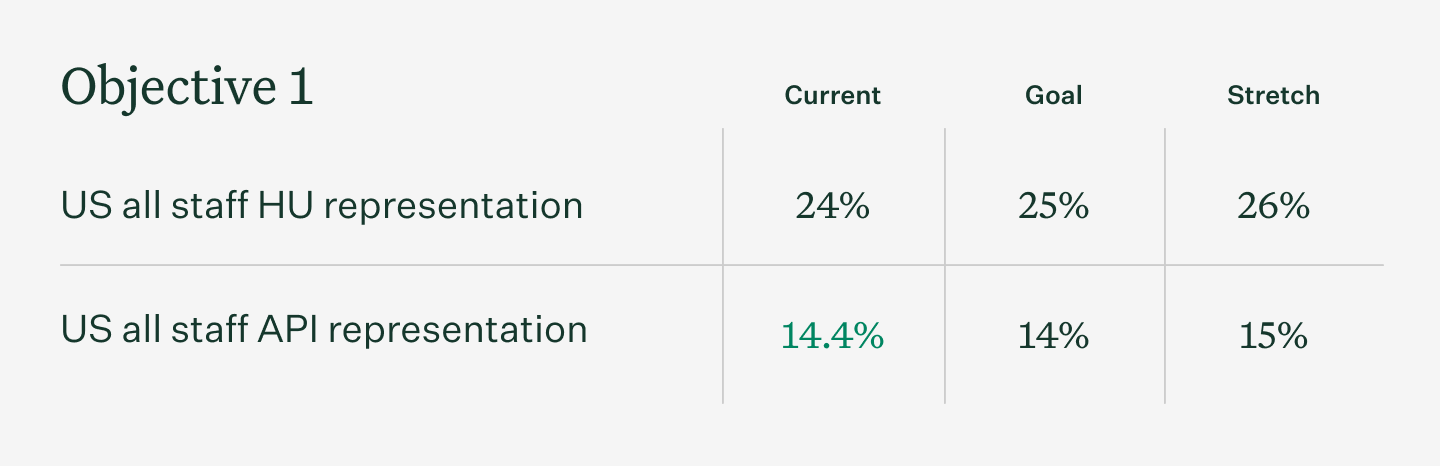Click the word representation in the HU row
This screenshot has height=466, width=1440.
(x=453, y=206)
